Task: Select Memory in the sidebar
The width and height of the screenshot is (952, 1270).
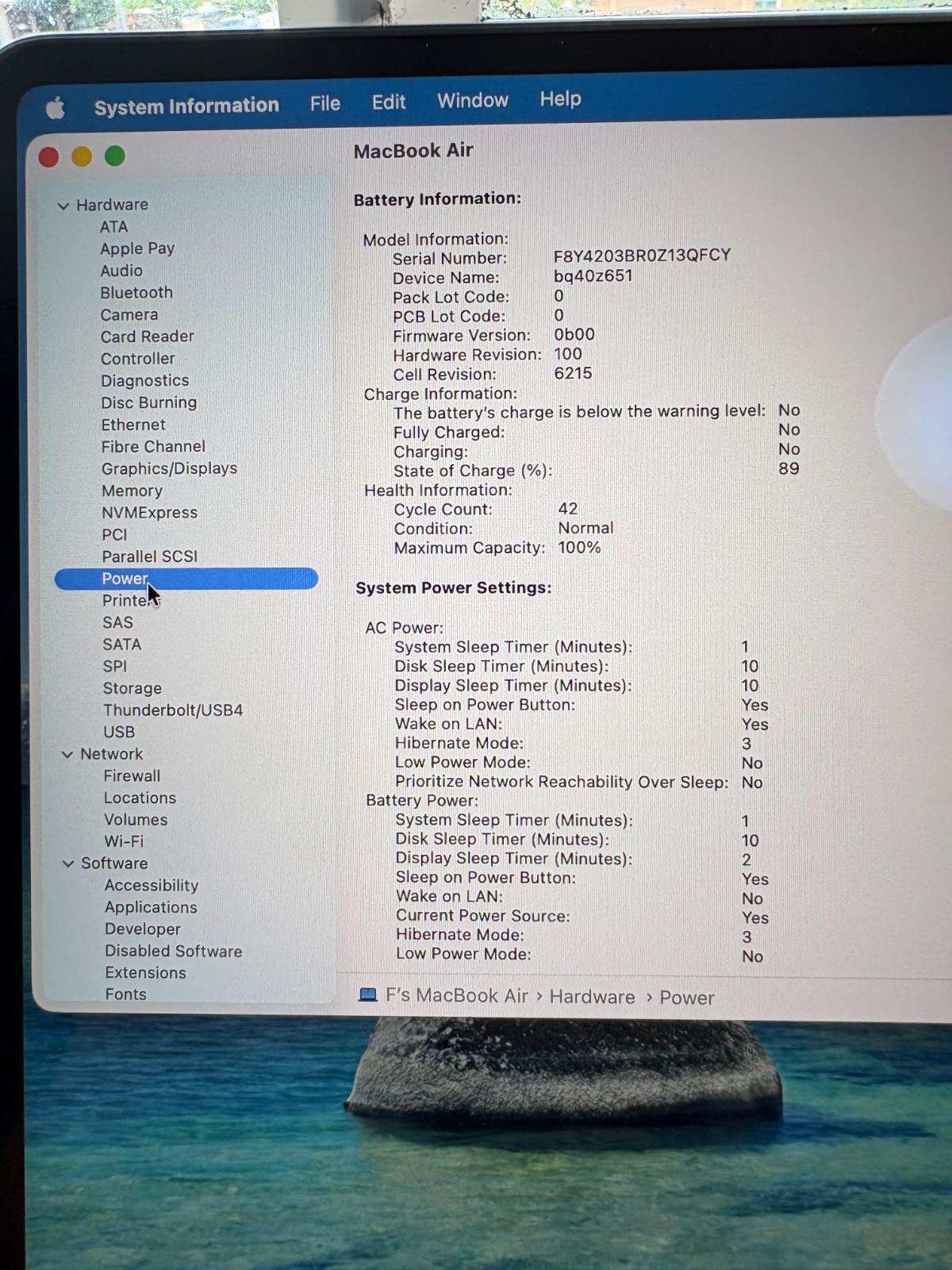Action: point(132,491)
